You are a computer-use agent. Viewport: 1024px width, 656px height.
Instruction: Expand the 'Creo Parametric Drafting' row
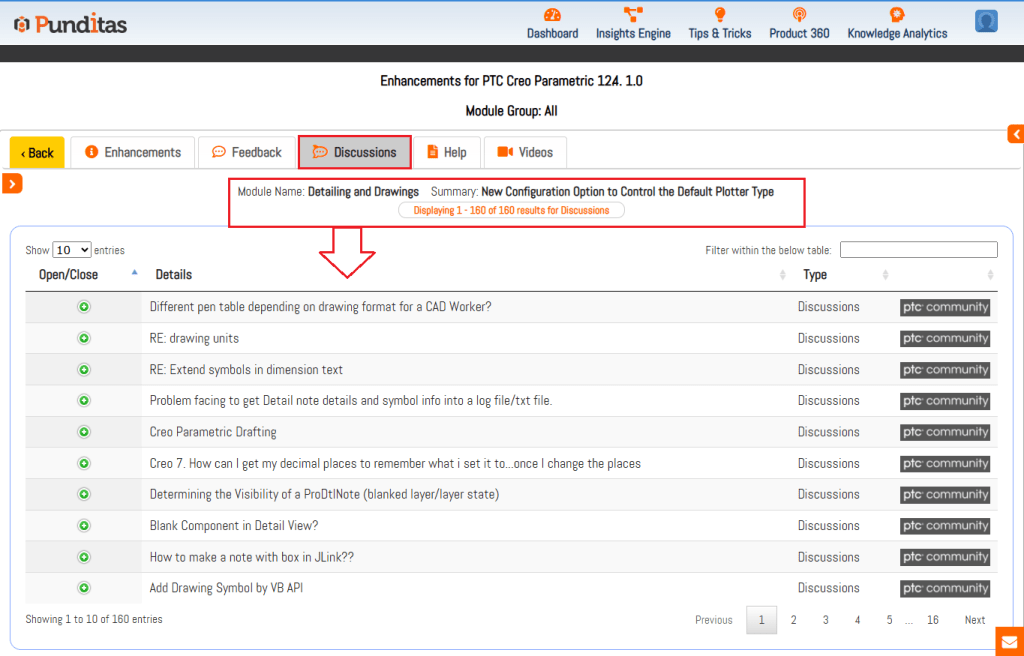84,432
